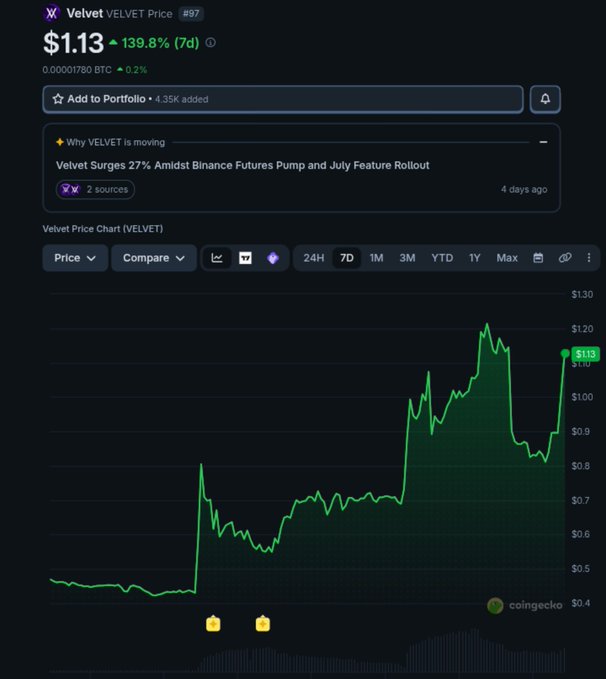Click the copy chart link icon

coord(565,258)
